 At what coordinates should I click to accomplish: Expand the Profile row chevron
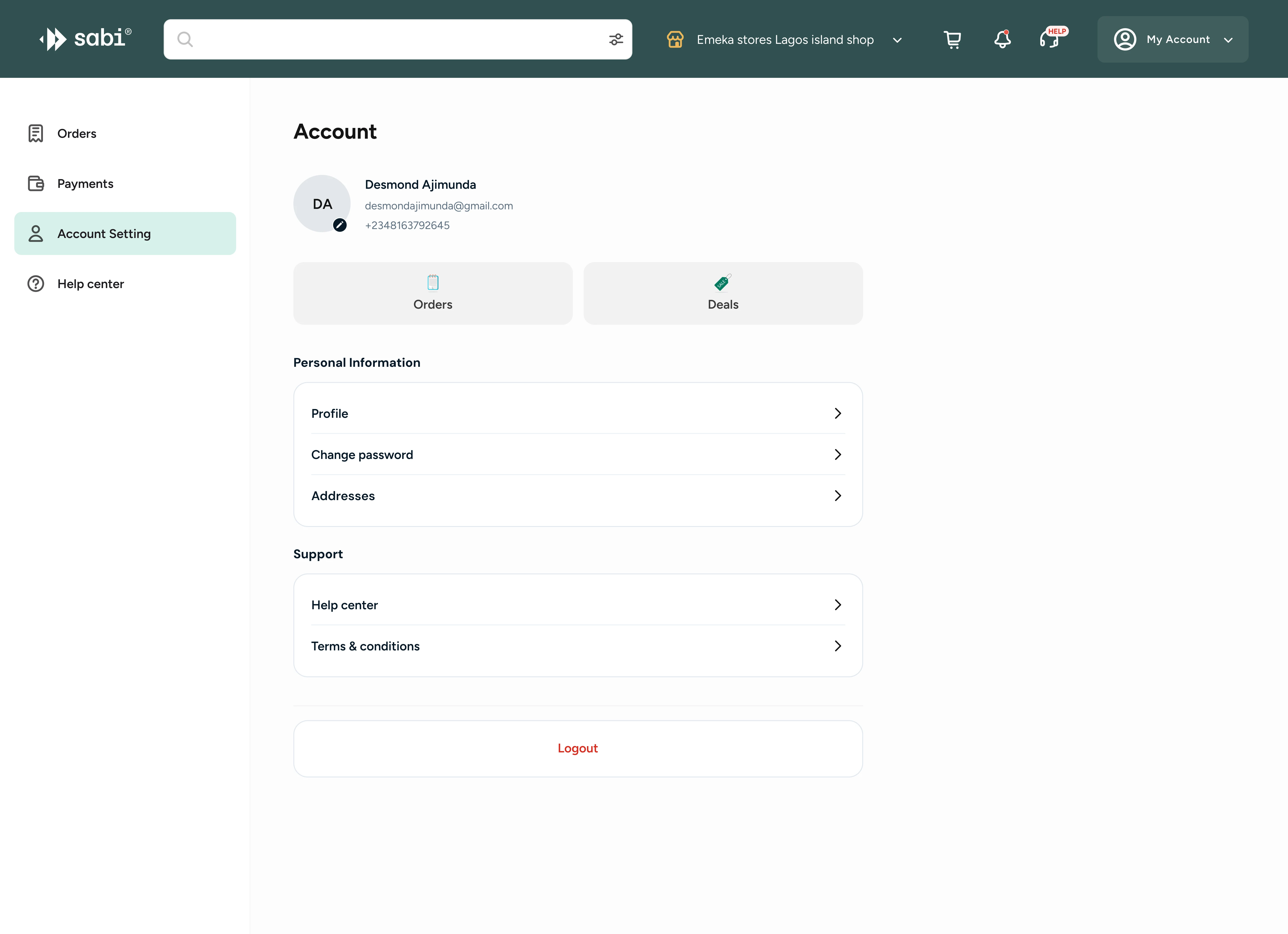click(837, 413)
